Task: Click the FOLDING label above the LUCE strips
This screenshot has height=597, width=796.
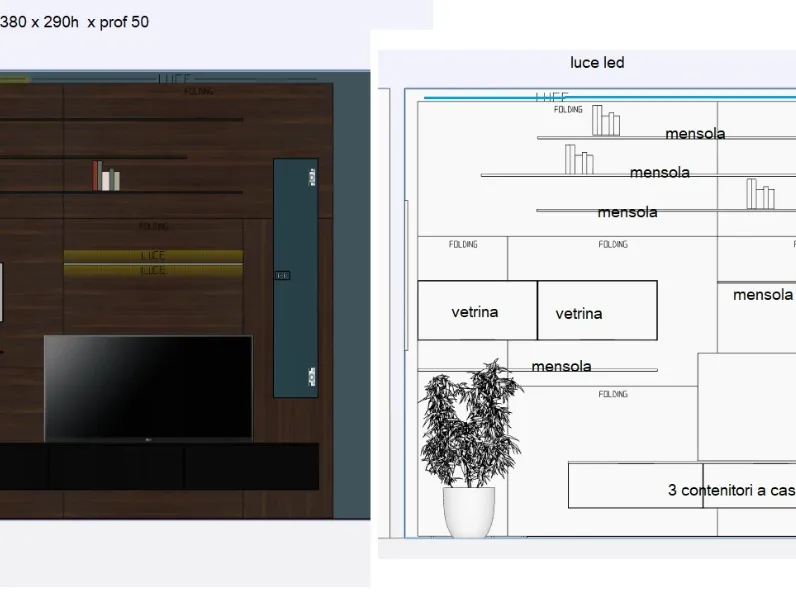Action: (x=153, y=226)
